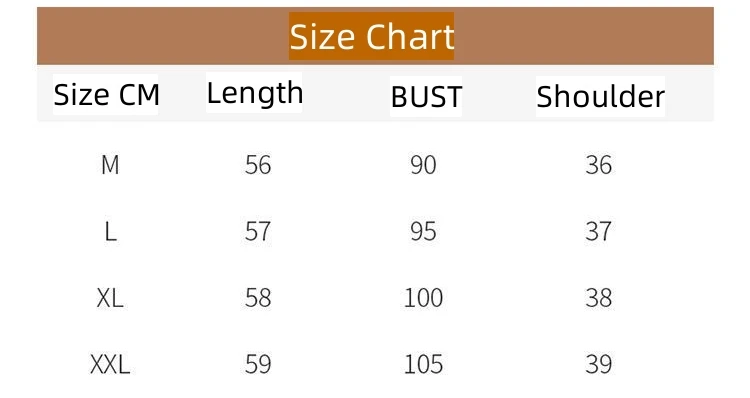750x398 pixels.
Task: Click the Shoulder column header
Action: click(600, 97)
